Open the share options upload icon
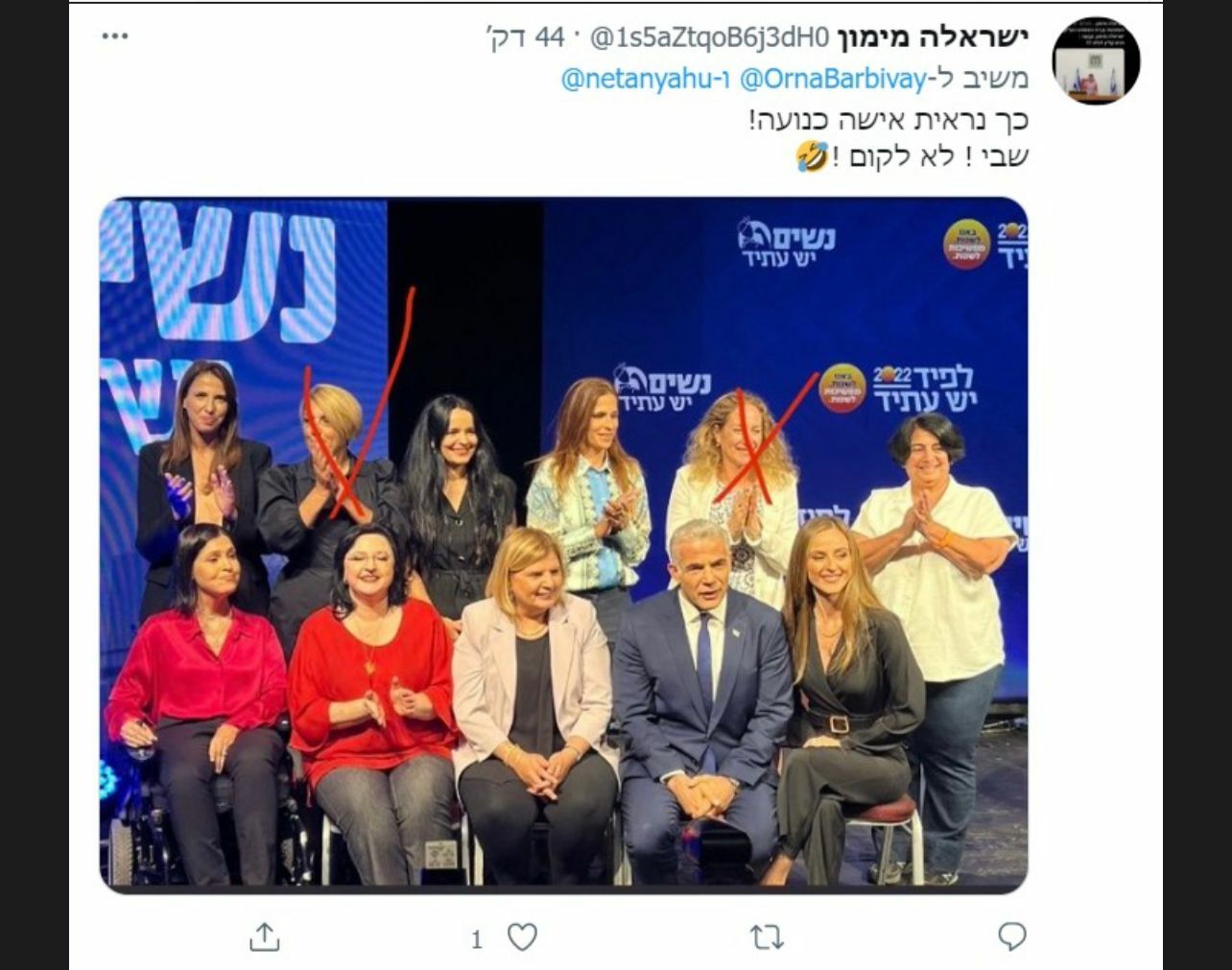Screen dimensions: 1232x970 click(x=264, y=936)
